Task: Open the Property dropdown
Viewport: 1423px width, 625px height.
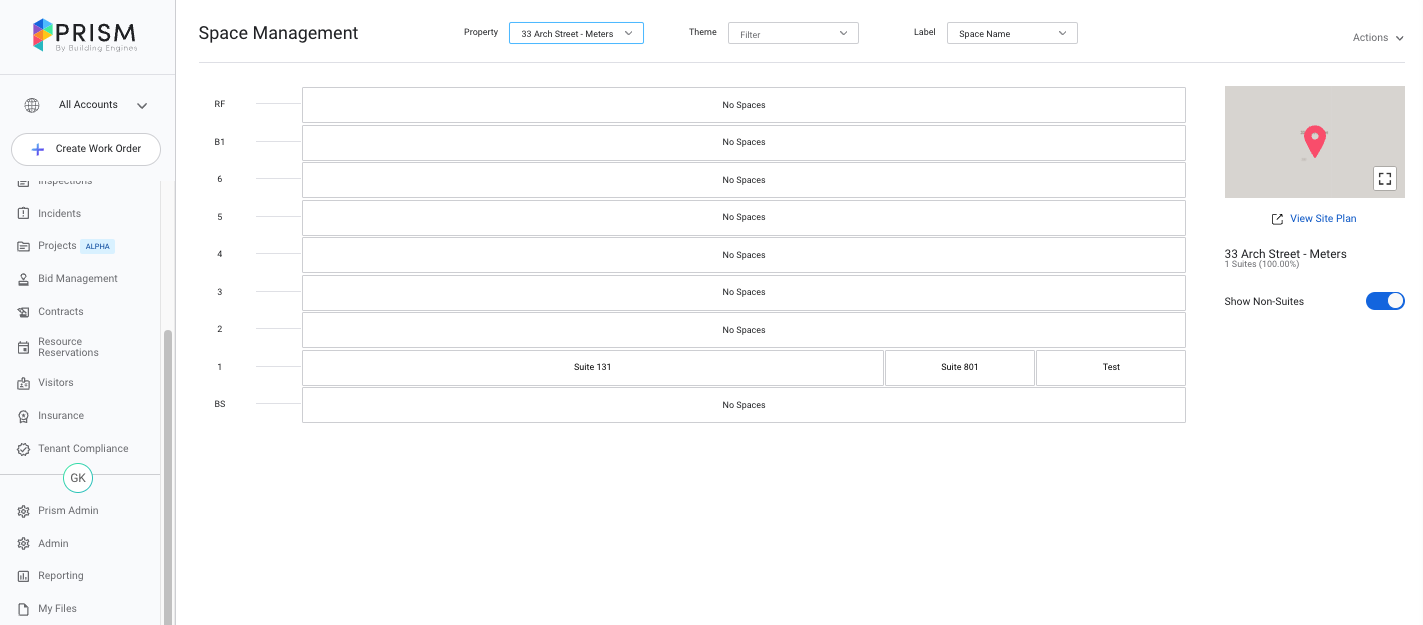Action: tap(576, 34)
